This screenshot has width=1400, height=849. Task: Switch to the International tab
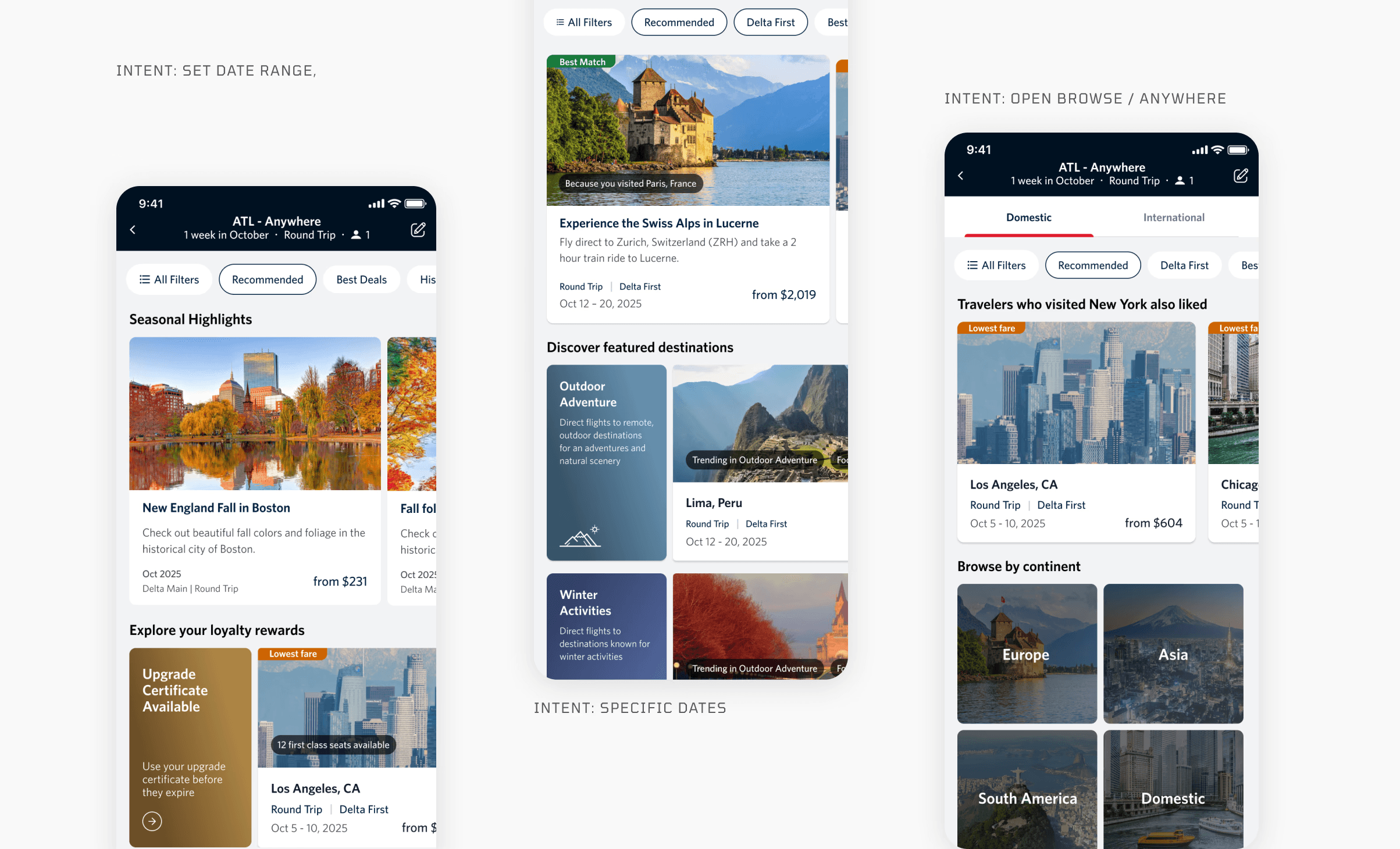pyautogui.click(x=1173, y=217)
